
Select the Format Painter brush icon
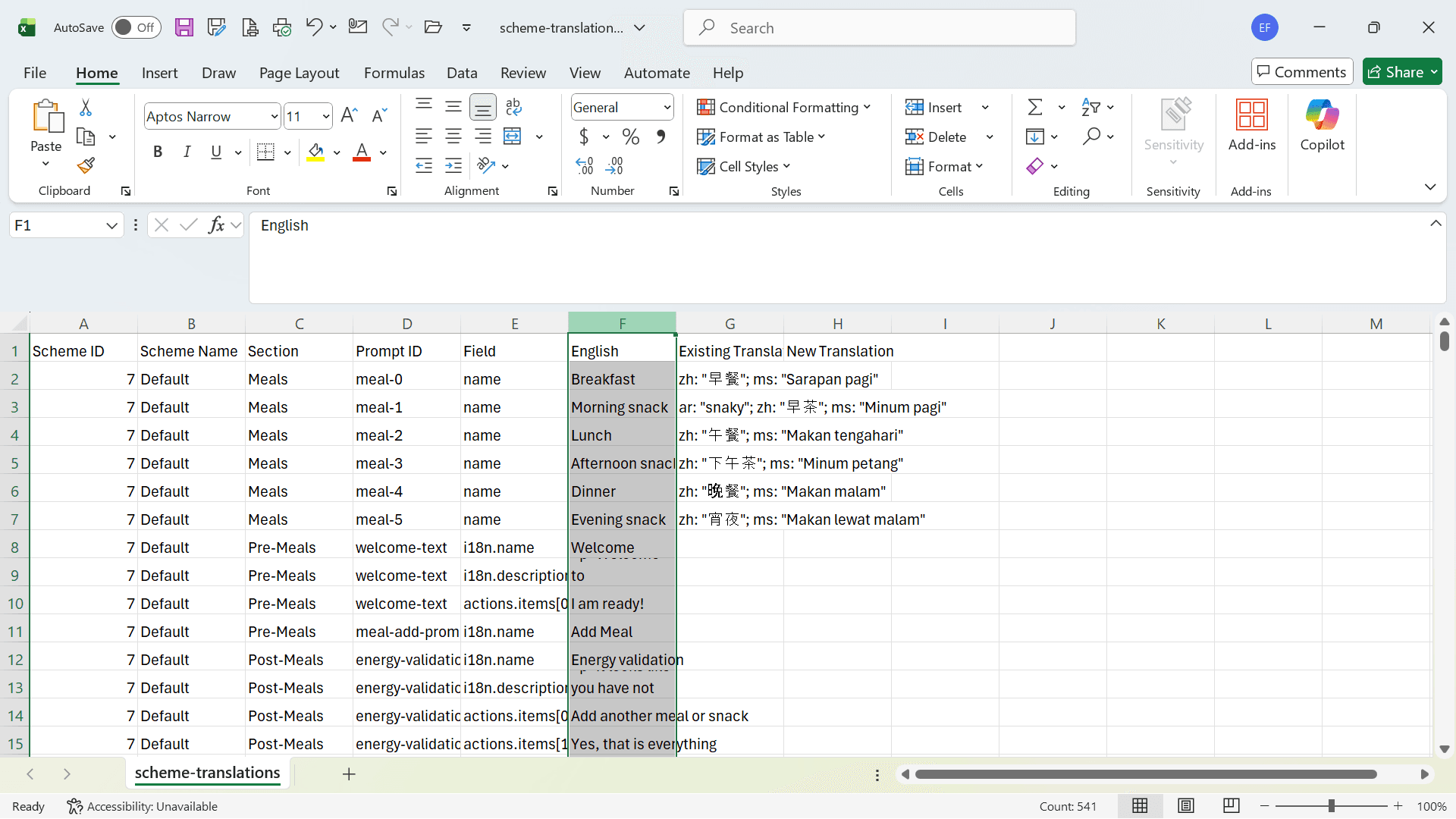coord(86,165)
